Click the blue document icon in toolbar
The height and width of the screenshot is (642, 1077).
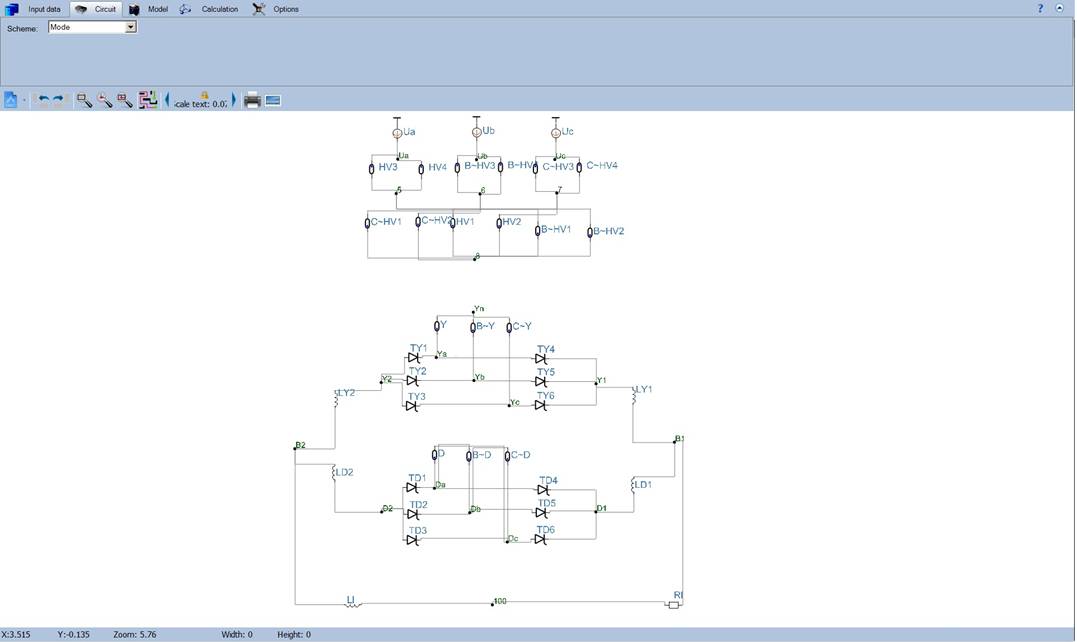pos(10,100)
